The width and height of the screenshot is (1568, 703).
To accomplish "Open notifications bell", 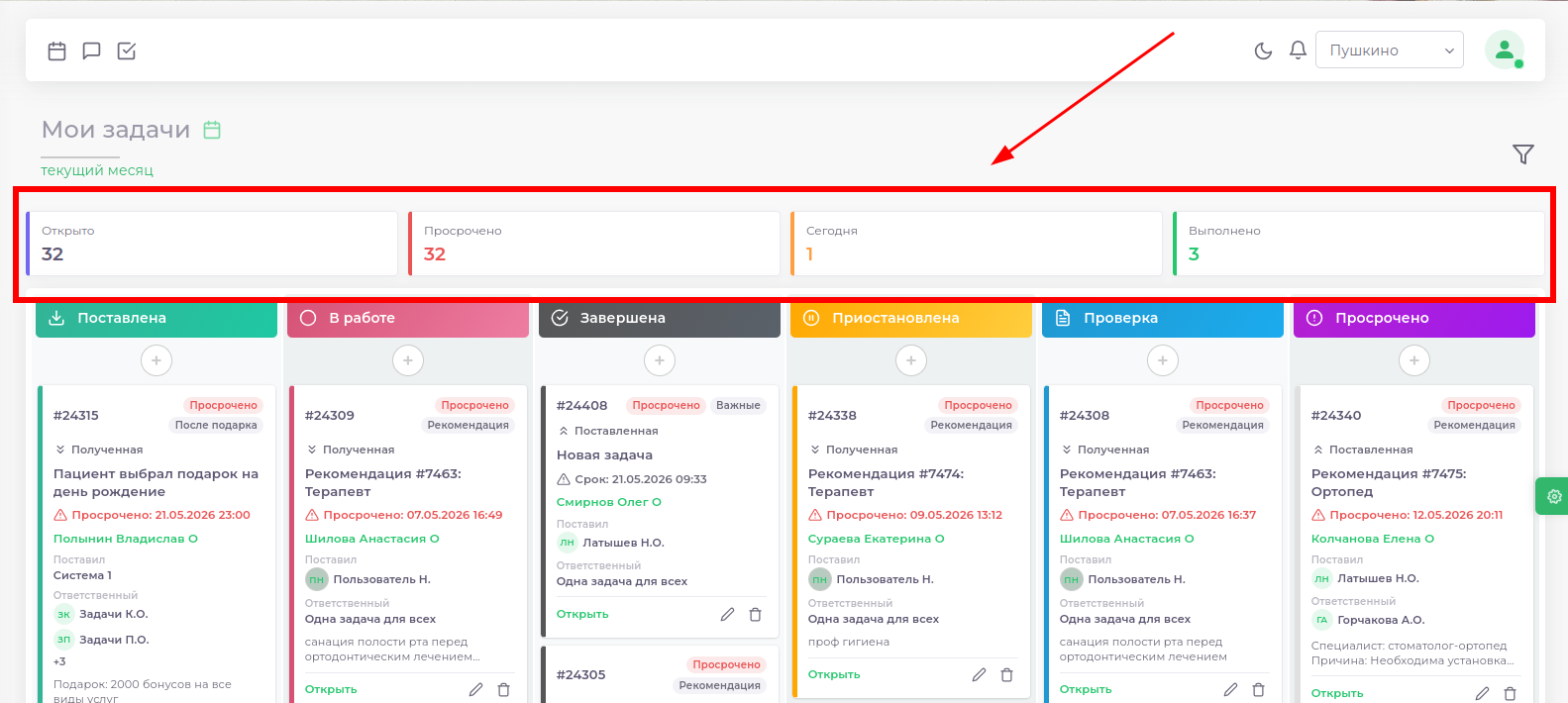I will [x=1298, y=50].
